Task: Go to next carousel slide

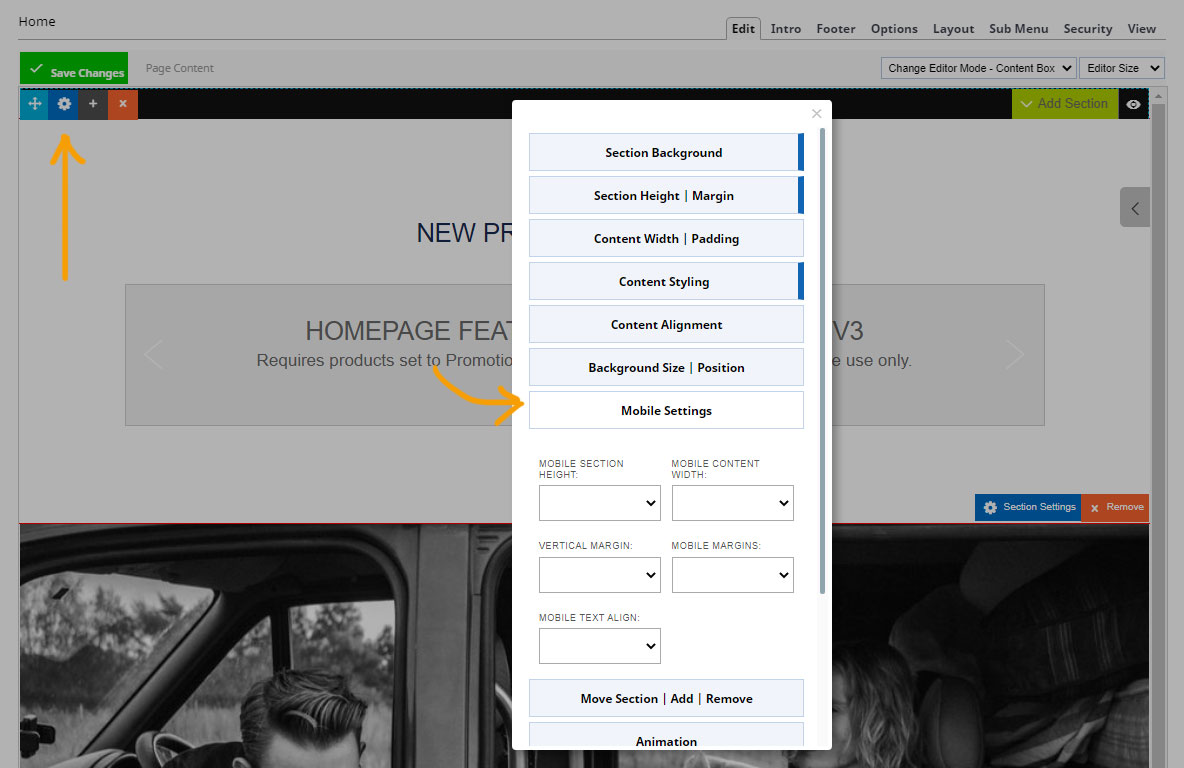Action: click(1015, 354)
